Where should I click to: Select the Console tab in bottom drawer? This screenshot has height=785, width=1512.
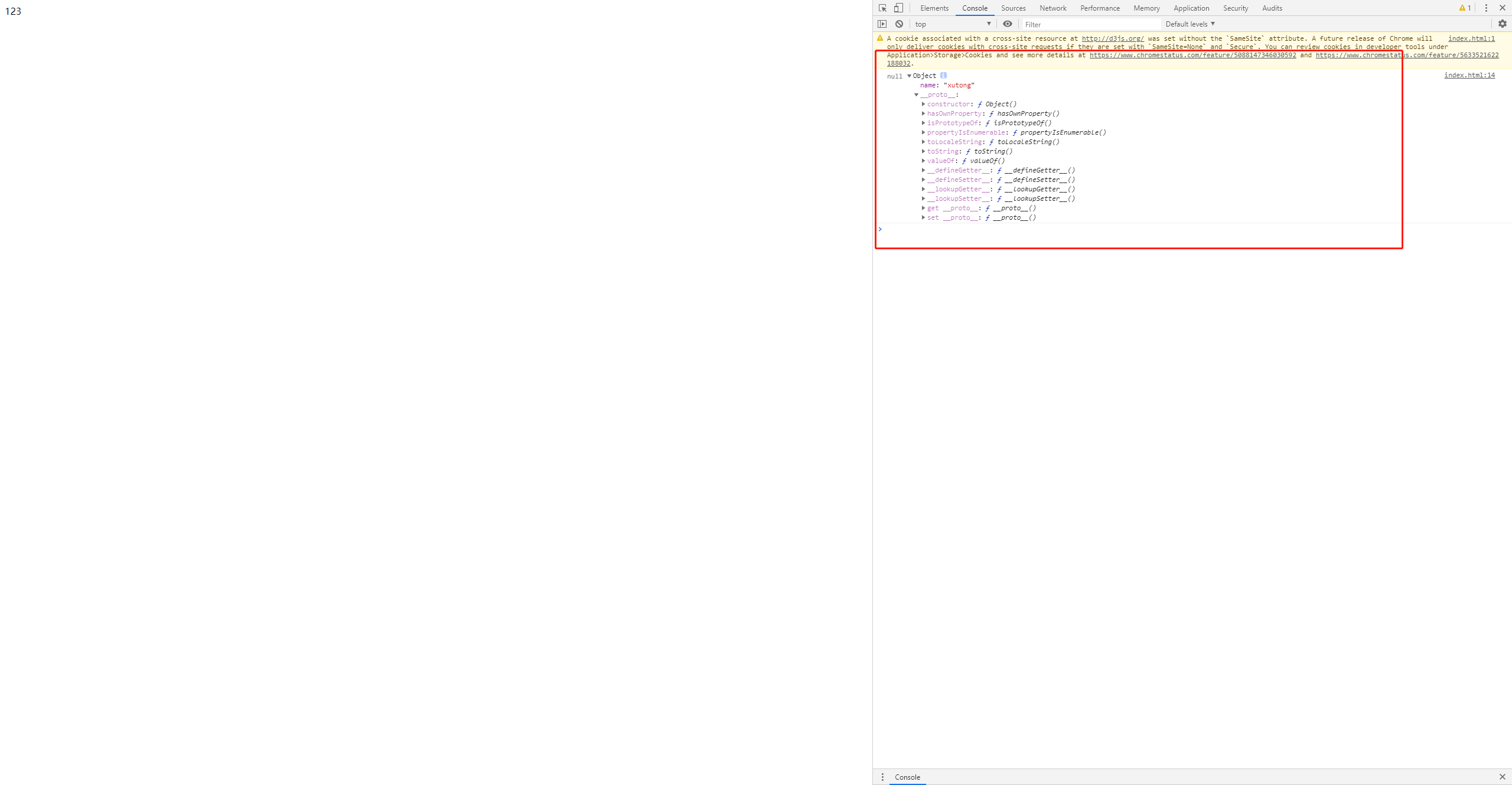[907, 777]
